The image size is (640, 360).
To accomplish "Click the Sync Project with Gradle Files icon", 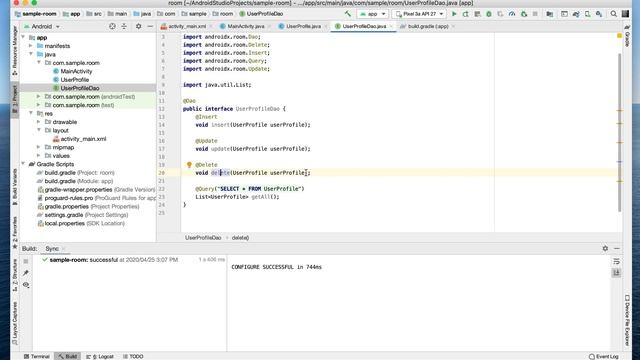I will pos(576,14).
